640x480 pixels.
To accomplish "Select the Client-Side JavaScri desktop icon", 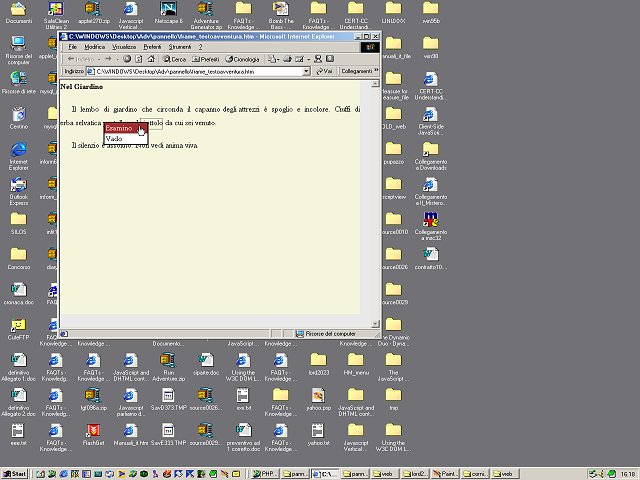I will pos(431,121).
